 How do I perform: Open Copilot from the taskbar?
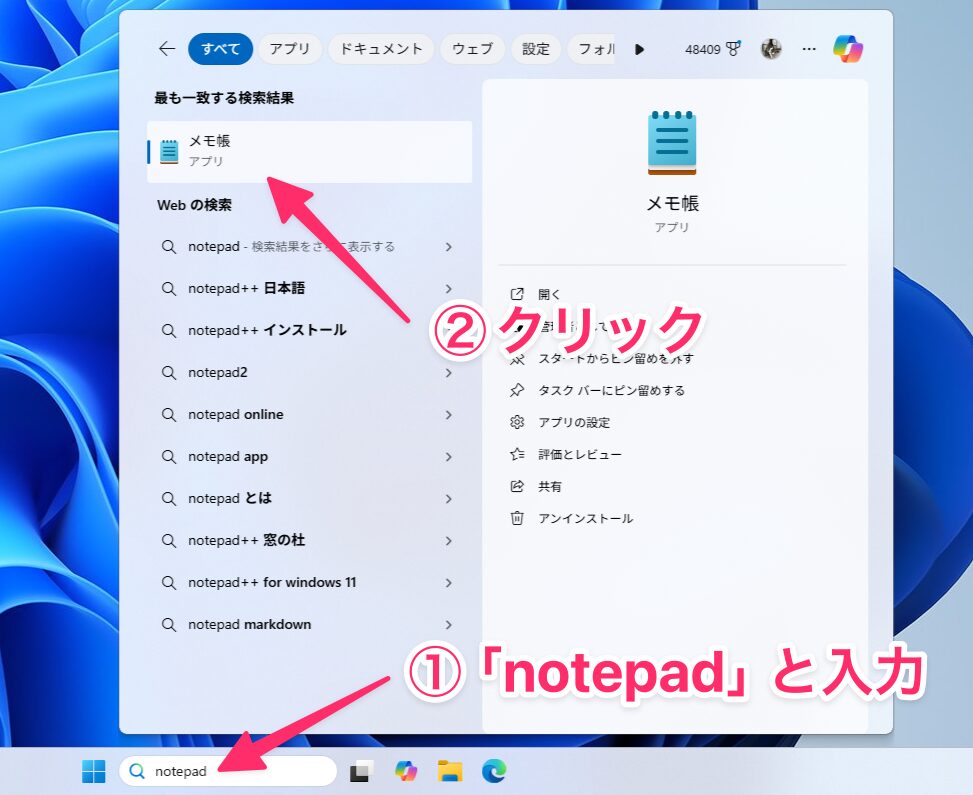point(406,771)
